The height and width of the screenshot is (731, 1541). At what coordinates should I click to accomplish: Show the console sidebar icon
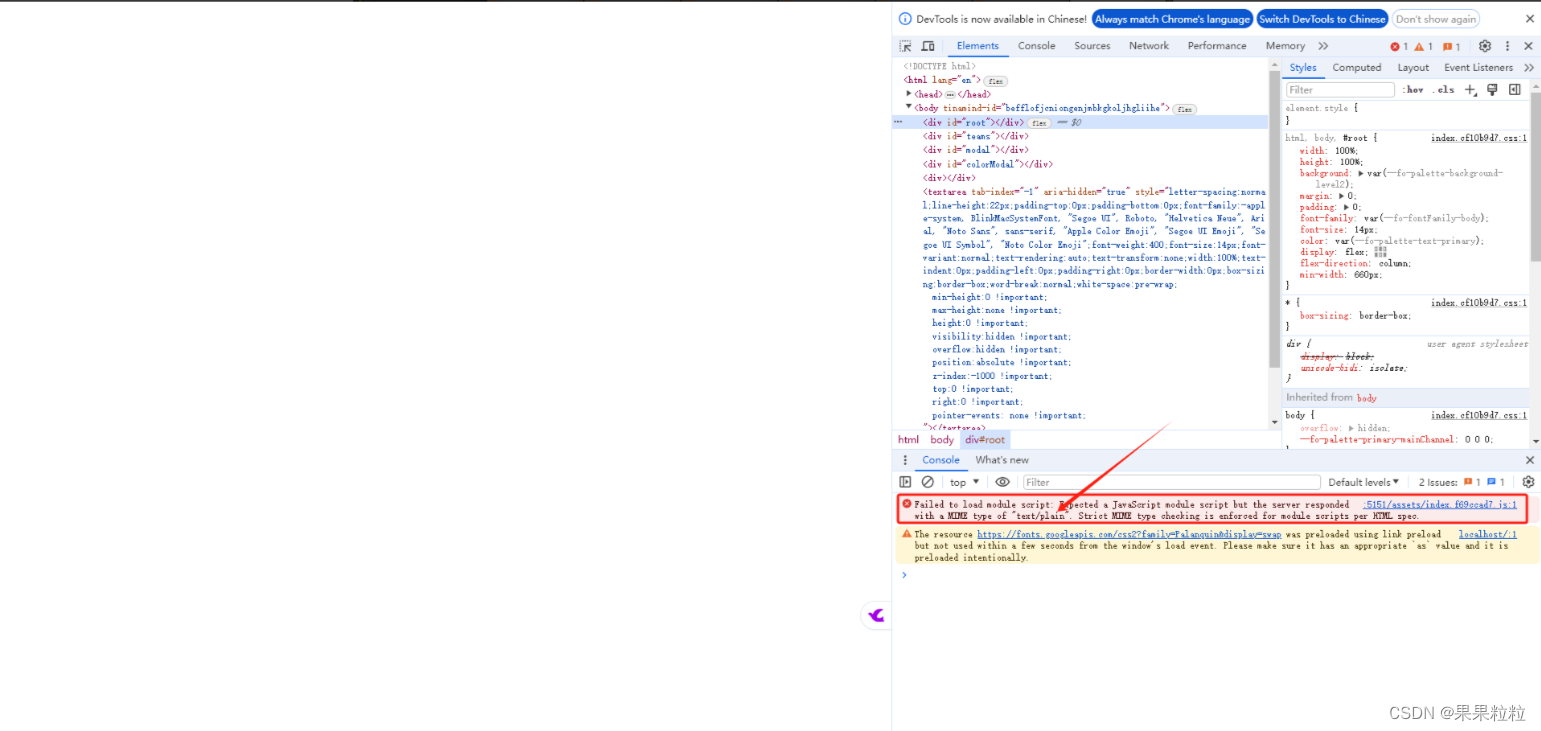point(905,482)
